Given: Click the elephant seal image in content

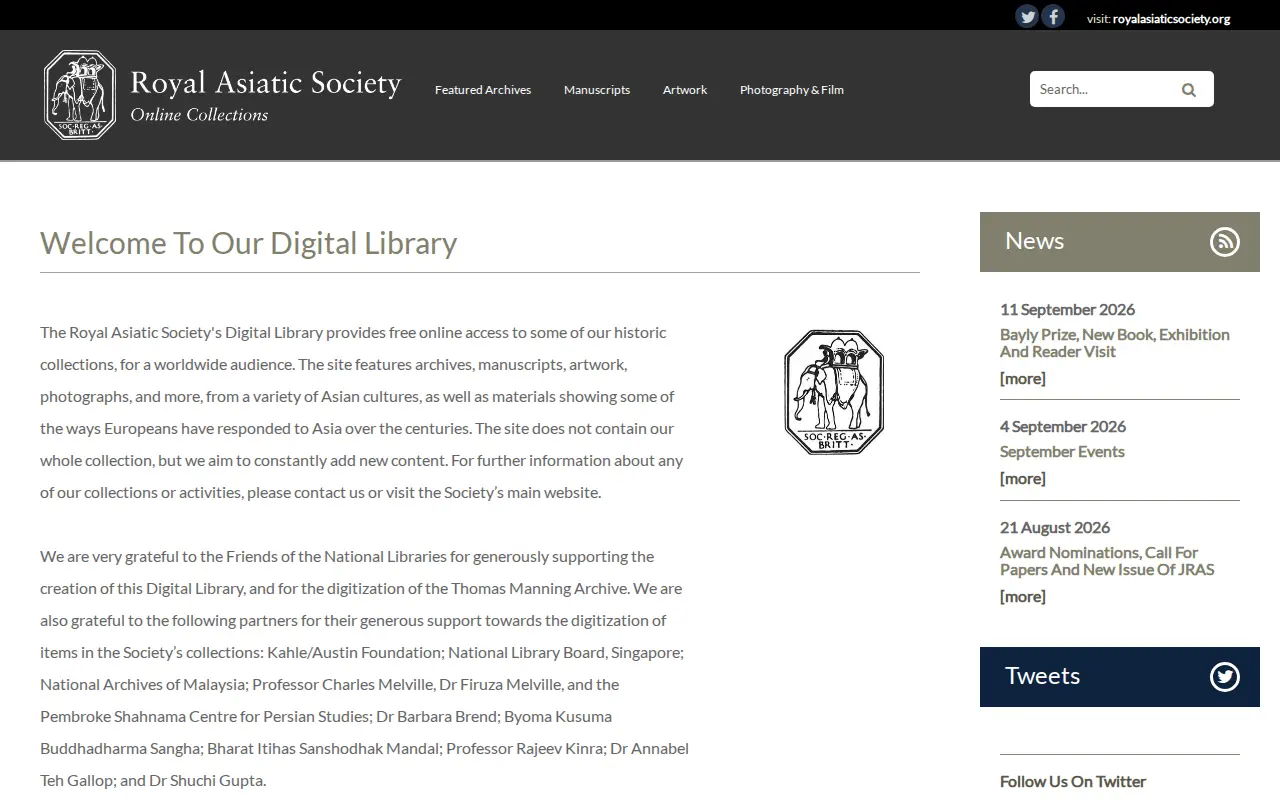Looking at the screenshot, I should pyautogui.click(x=834, y=392).
